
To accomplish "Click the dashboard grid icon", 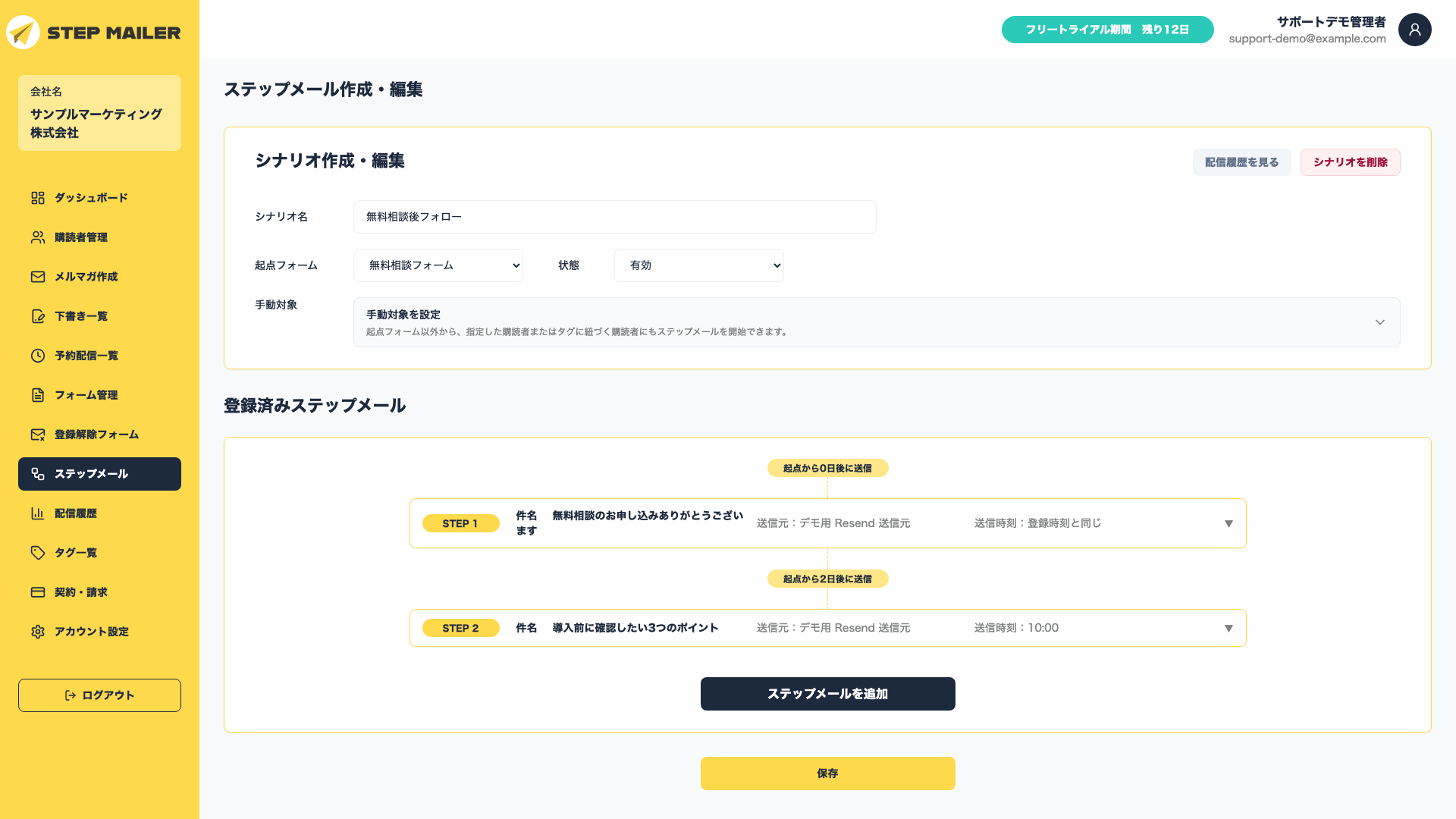I will [x=38, y=198].
